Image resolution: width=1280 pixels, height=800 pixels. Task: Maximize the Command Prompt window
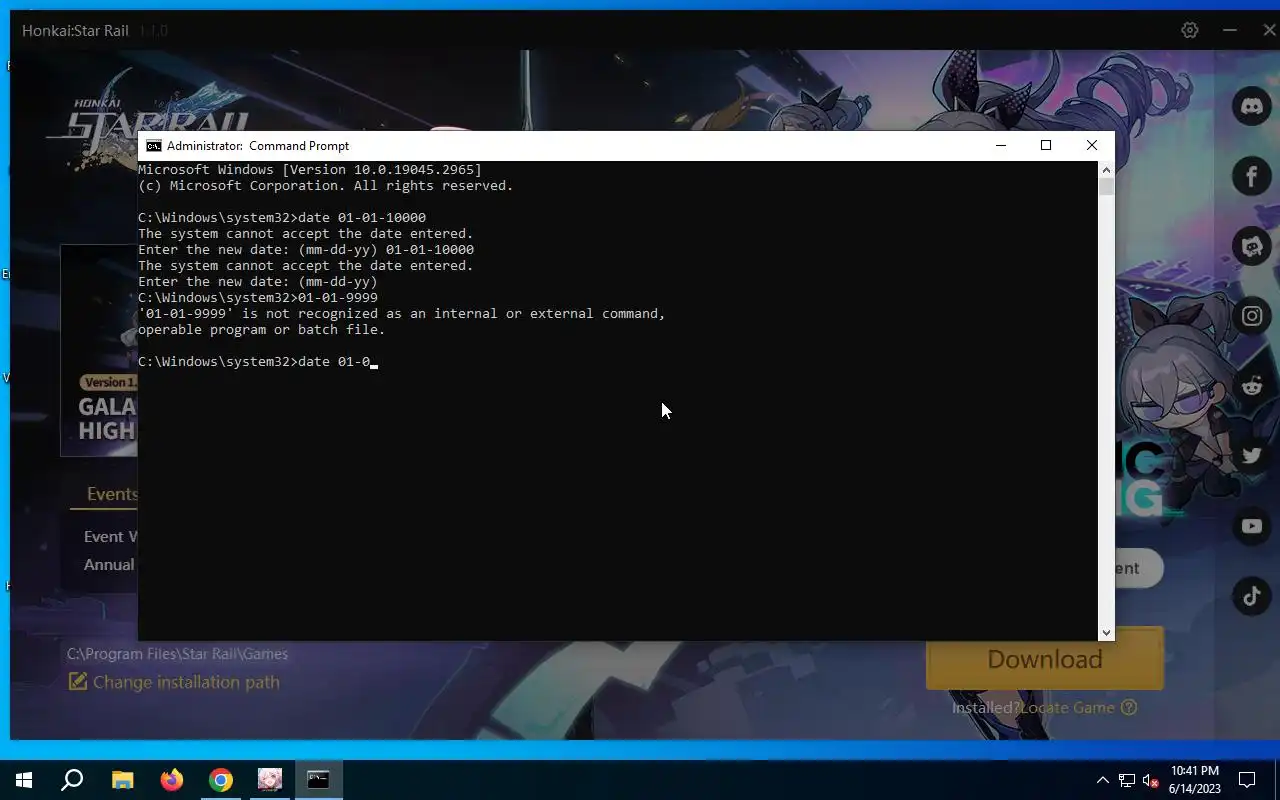pos(1046,146)
